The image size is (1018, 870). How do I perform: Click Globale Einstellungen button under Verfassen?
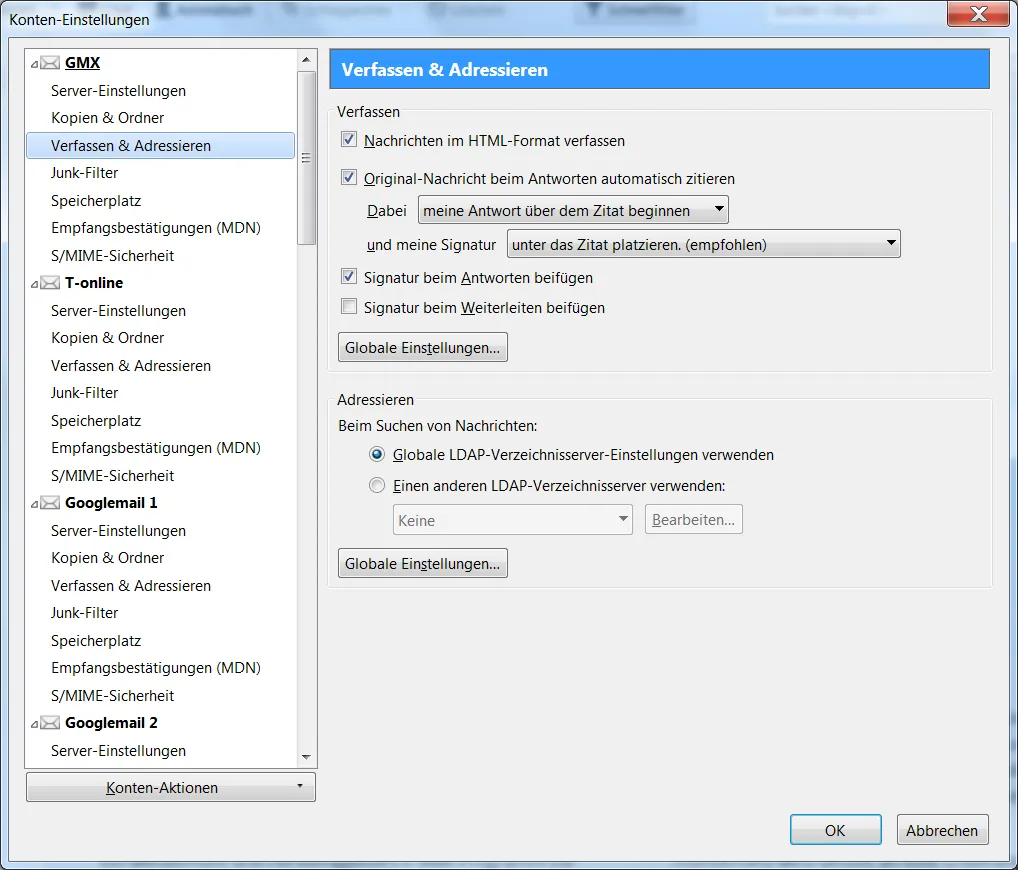coord(423,347)
